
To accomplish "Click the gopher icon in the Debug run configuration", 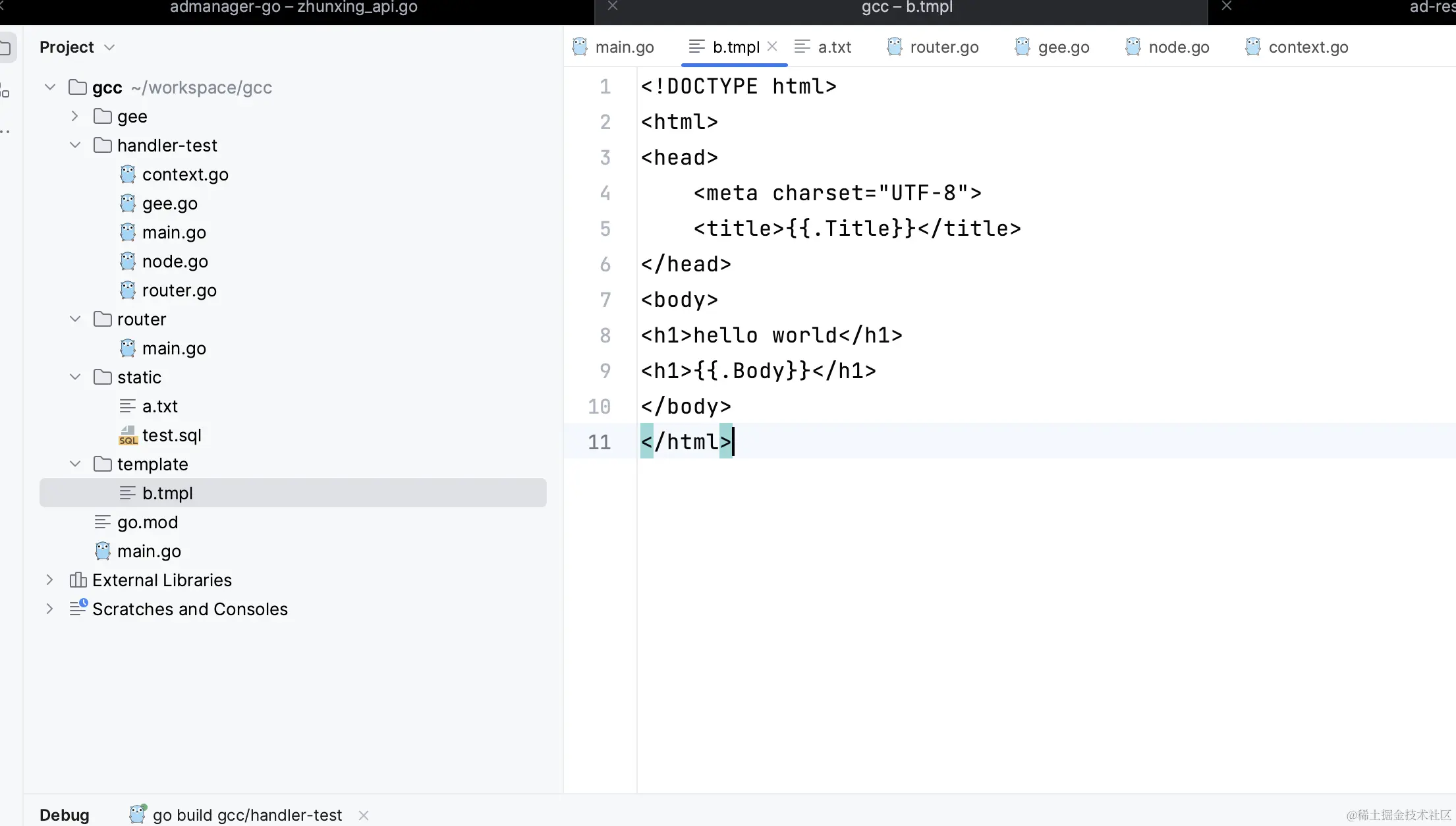I will pos(137,814).
